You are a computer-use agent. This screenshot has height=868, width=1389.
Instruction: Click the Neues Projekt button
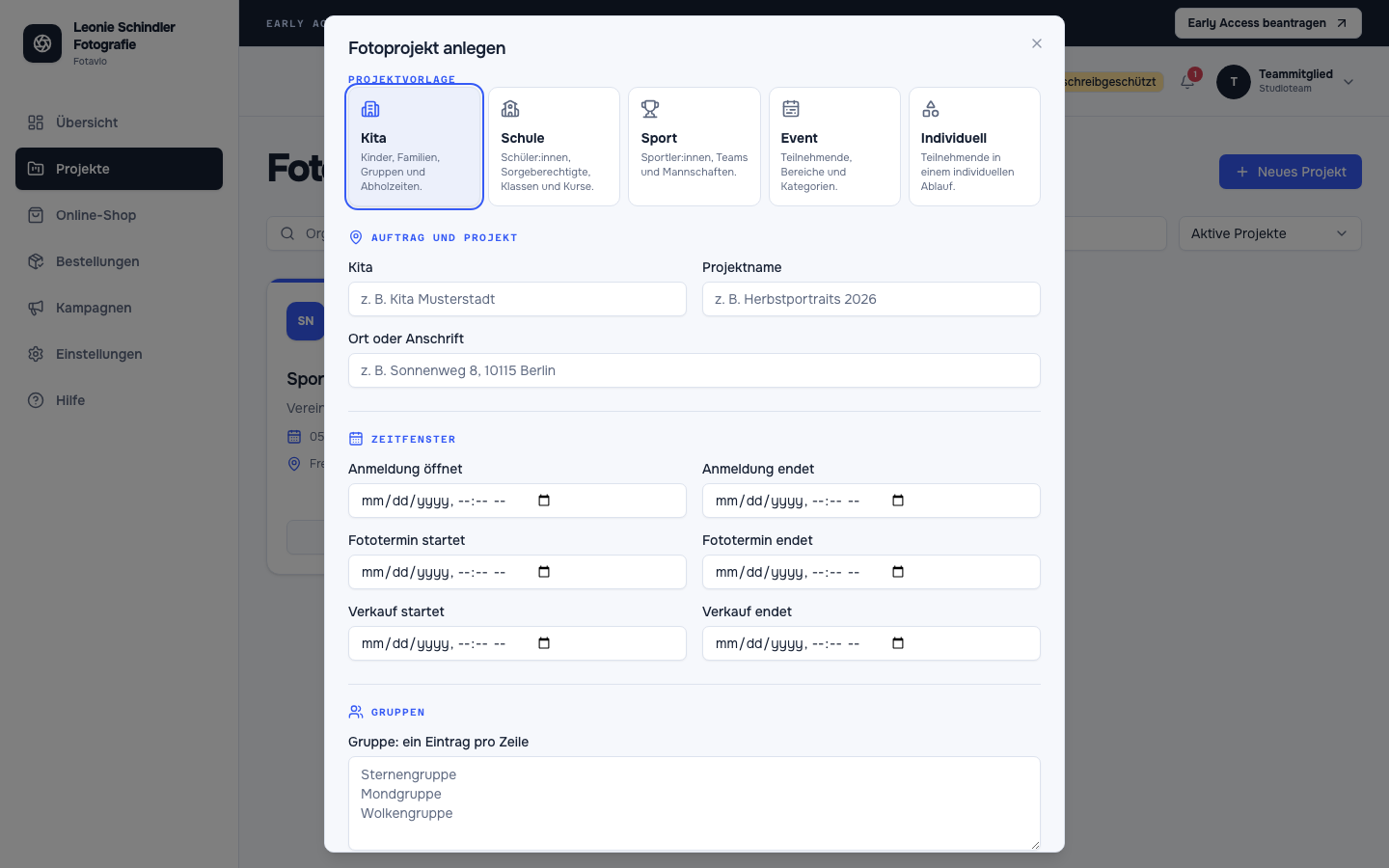pyautogui.click(x=1291, y=172)
